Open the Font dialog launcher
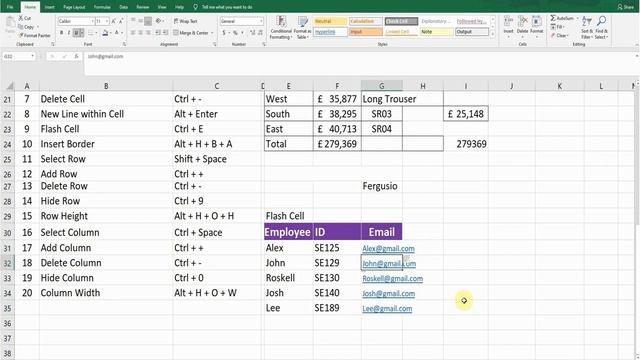 click(x=124, y=44)
